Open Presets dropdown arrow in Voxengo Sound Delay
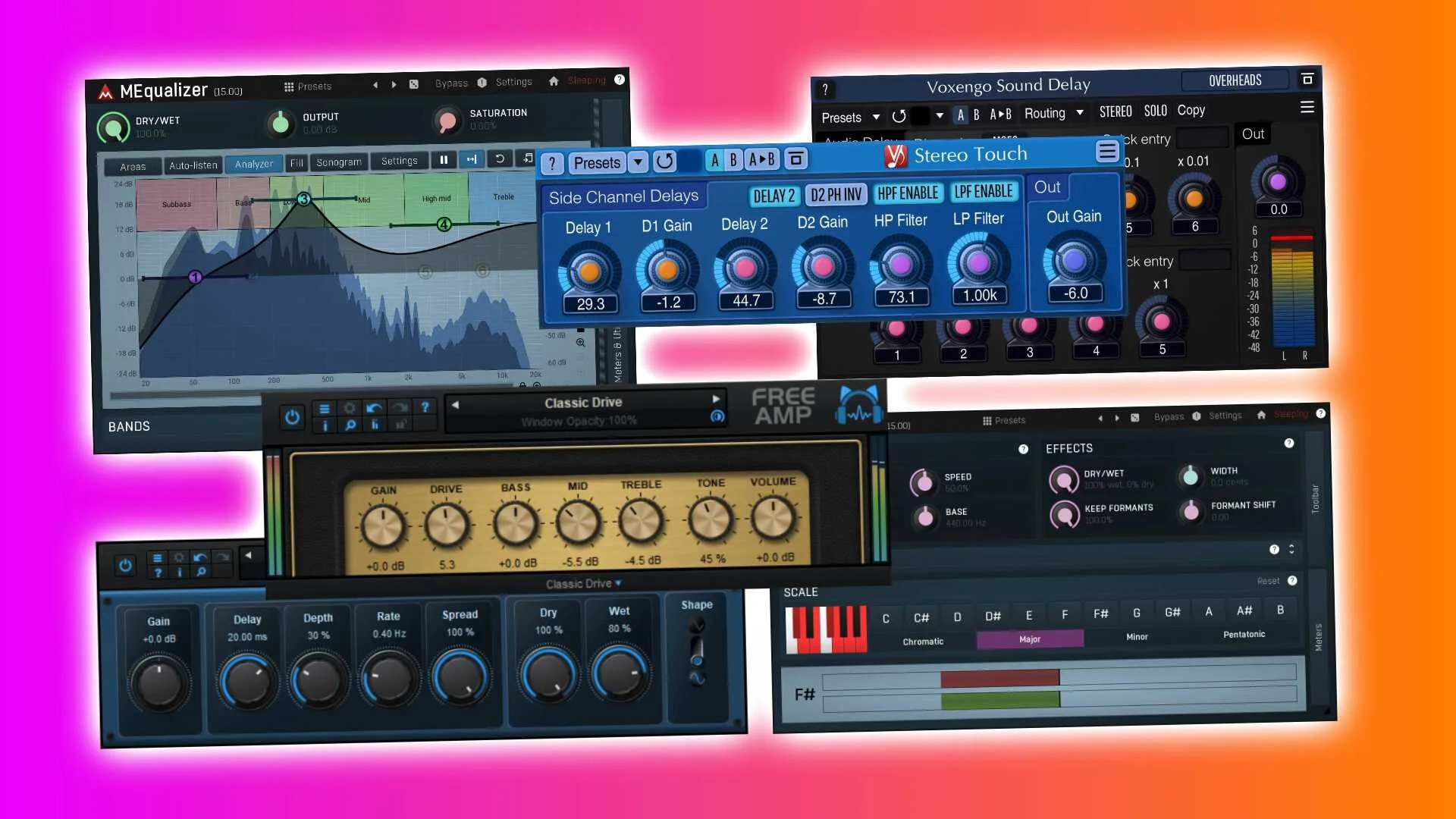Screen dimensions: 1456x819 click(x=876, y=117)
